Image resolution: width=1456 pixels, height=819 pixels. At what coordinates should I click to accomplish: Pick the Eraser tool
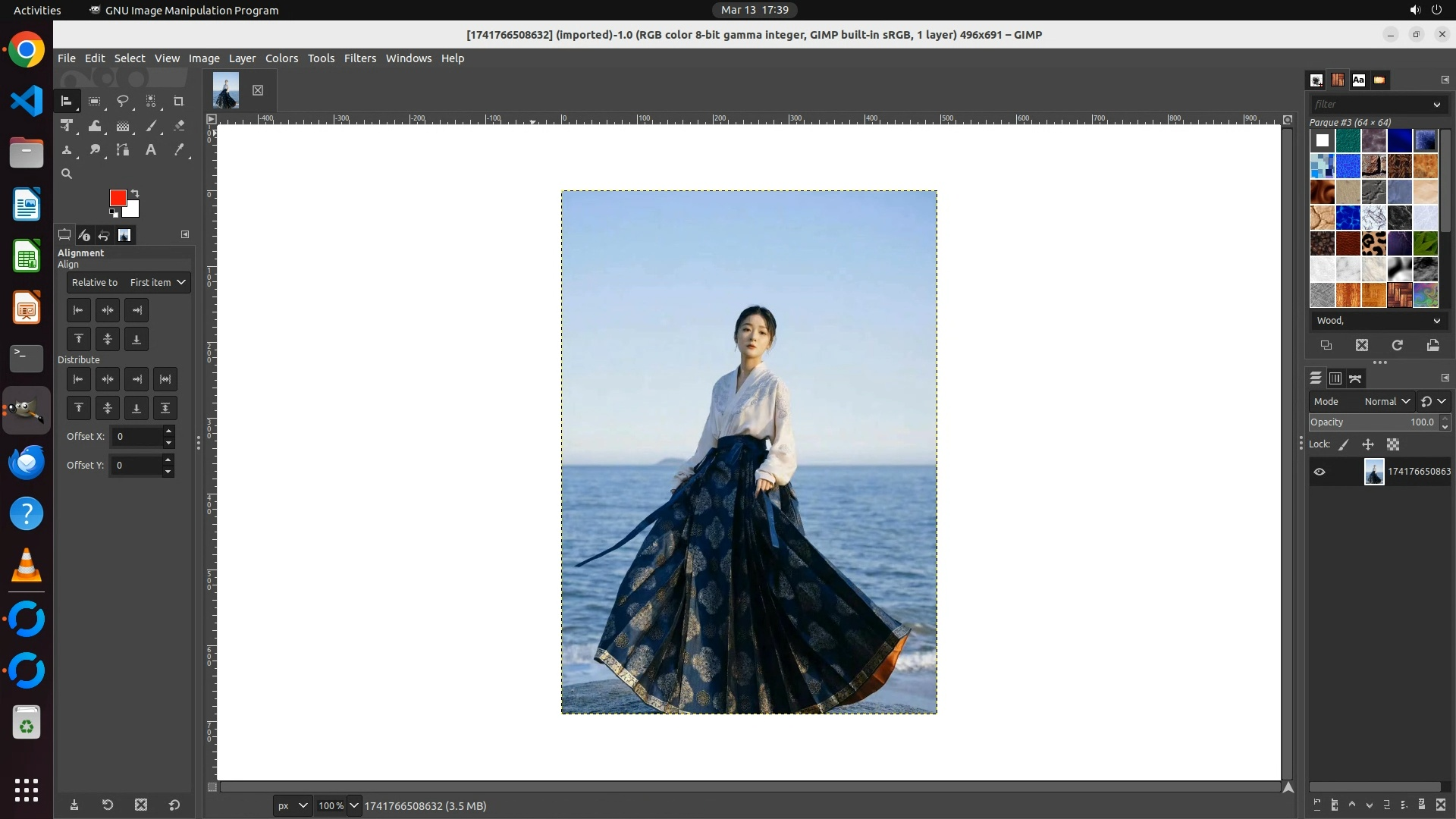pos(179,126)
